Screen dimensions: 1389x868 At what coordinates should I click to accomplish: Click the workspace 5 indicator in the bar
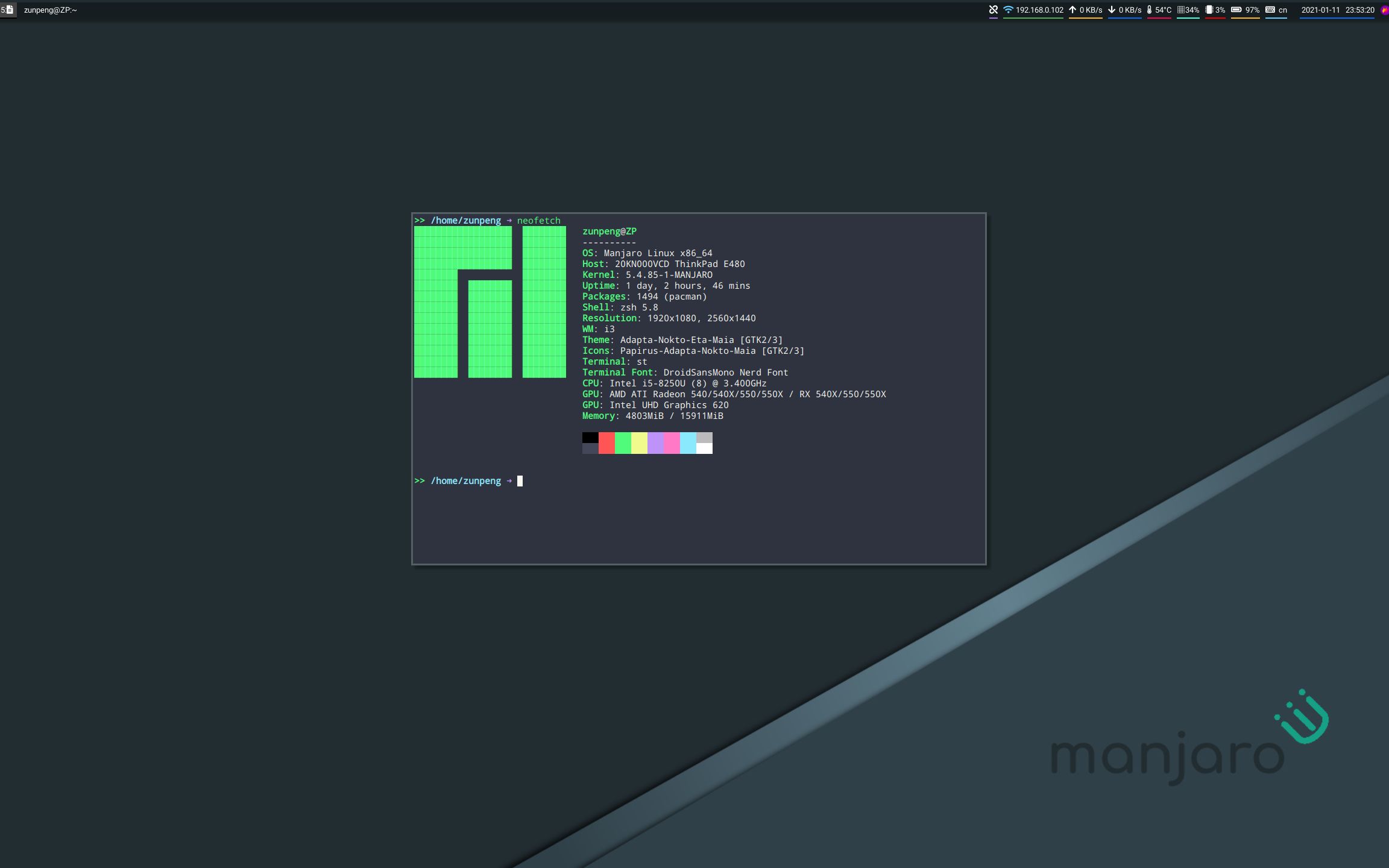tap(7, 10)
